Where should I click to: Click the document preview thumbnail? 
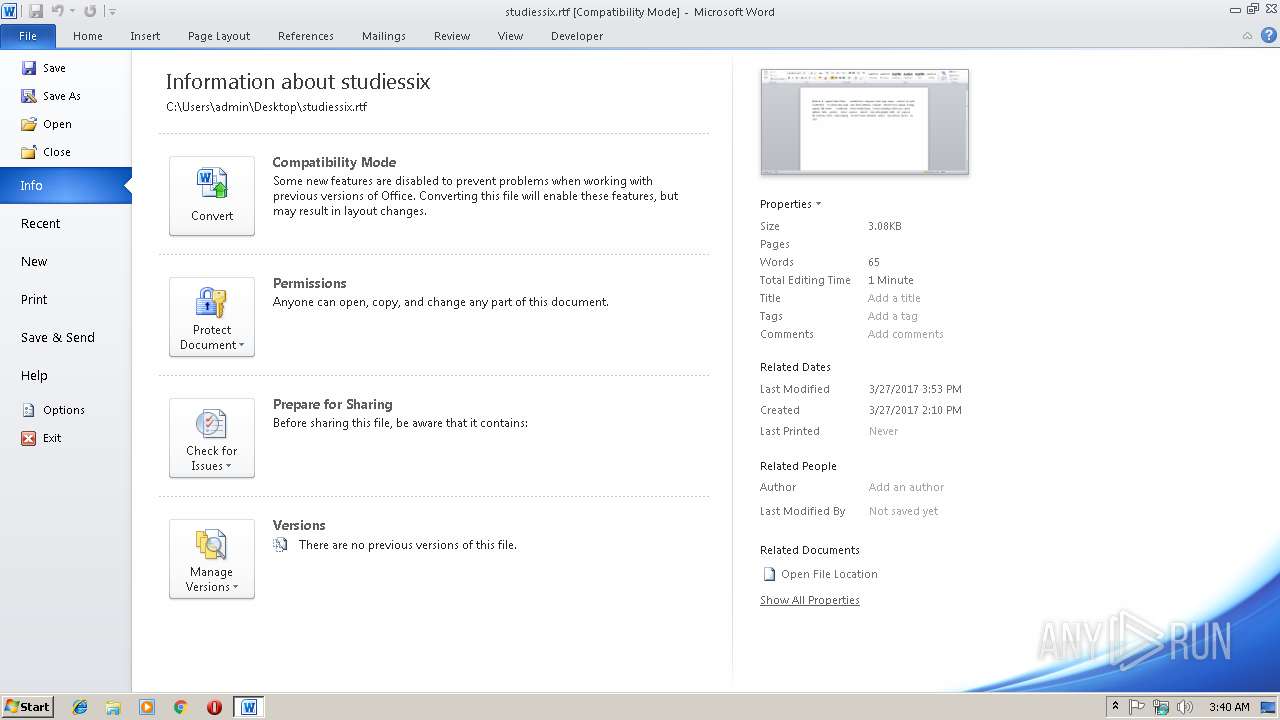[865, 122]
